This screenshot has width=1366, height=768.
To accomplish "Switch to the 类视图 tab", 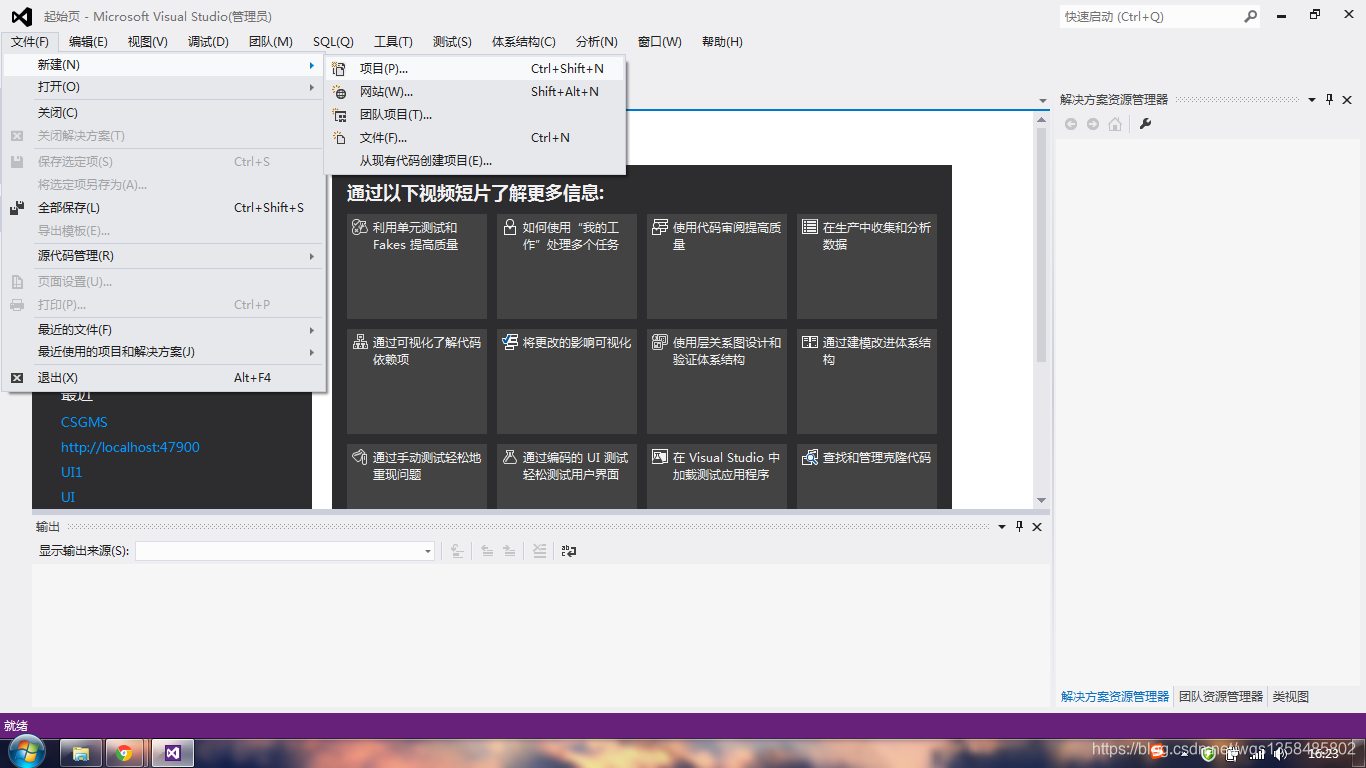I will (x=1290, y=696).
